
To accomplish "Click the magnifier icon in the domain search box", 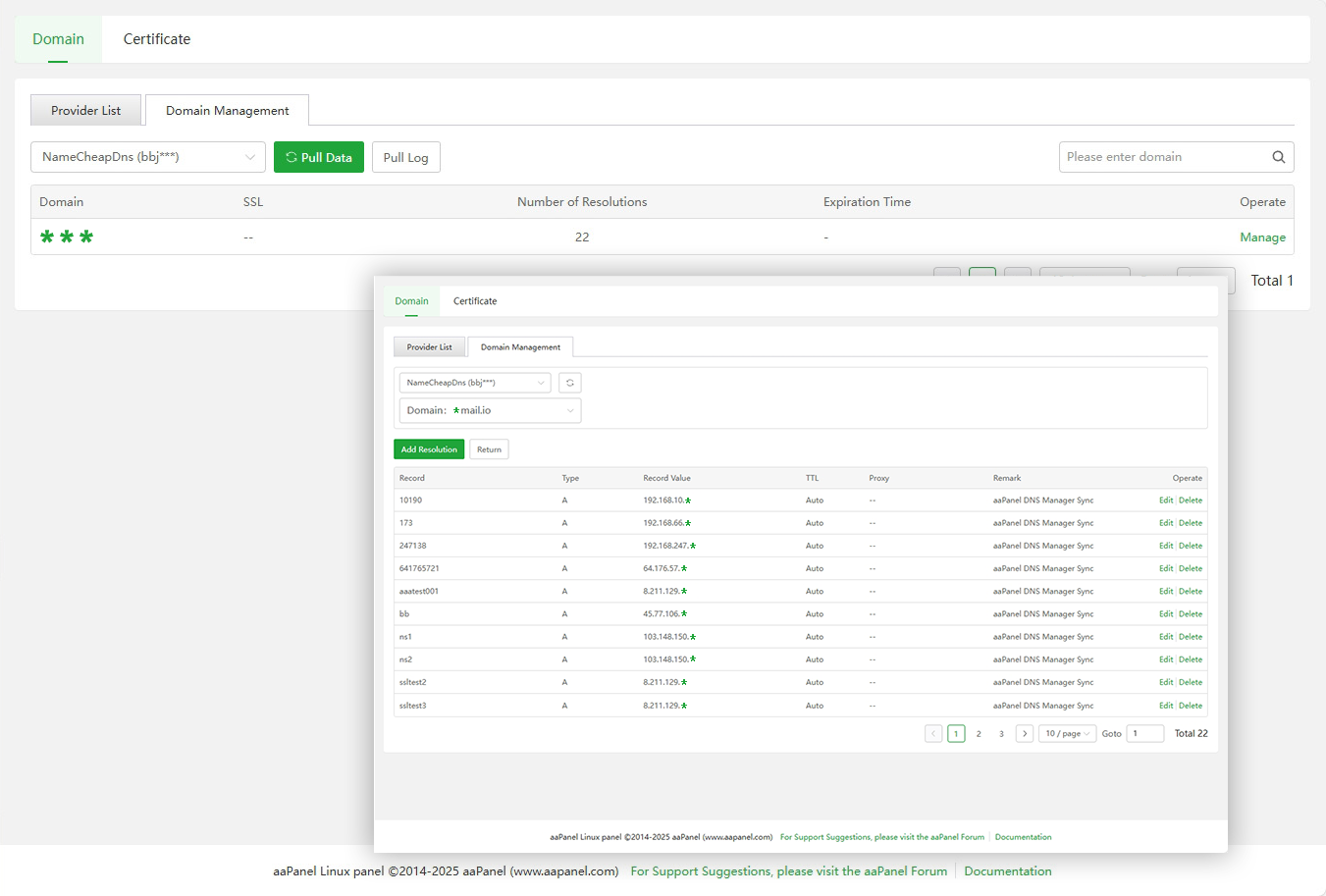I will 1278,157.
